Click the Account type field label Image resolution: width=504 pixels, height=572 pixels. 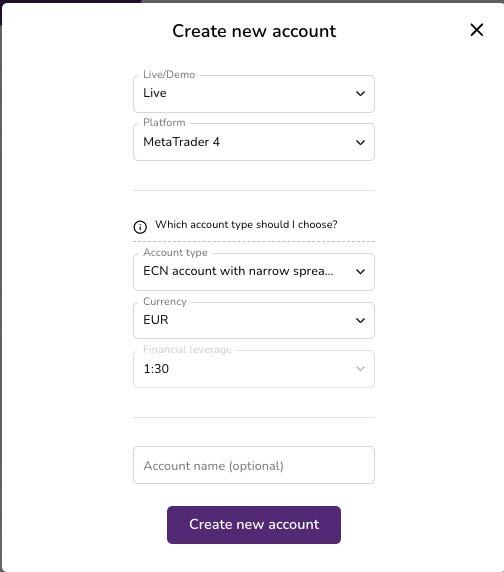click(x=175, y=252)
